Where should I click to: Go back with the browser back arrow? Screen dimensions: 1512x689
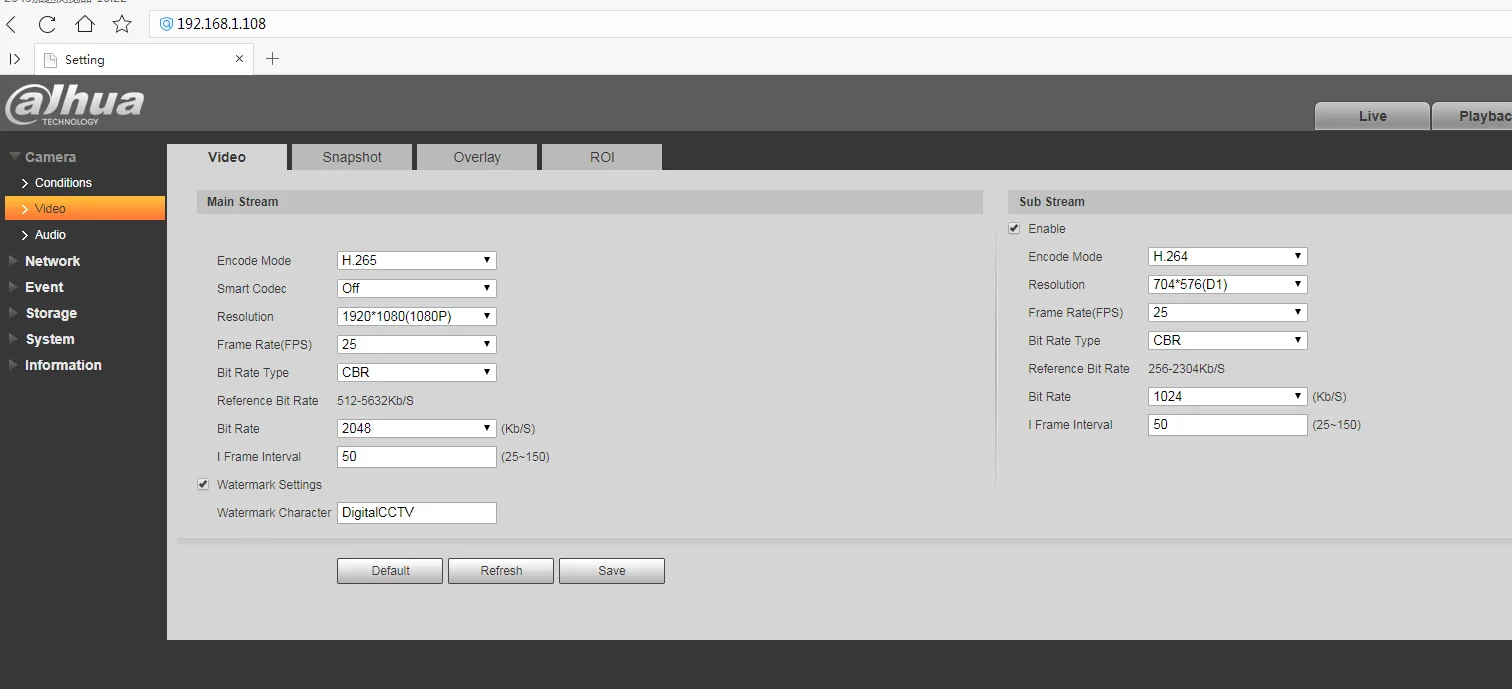click(12, 24)
